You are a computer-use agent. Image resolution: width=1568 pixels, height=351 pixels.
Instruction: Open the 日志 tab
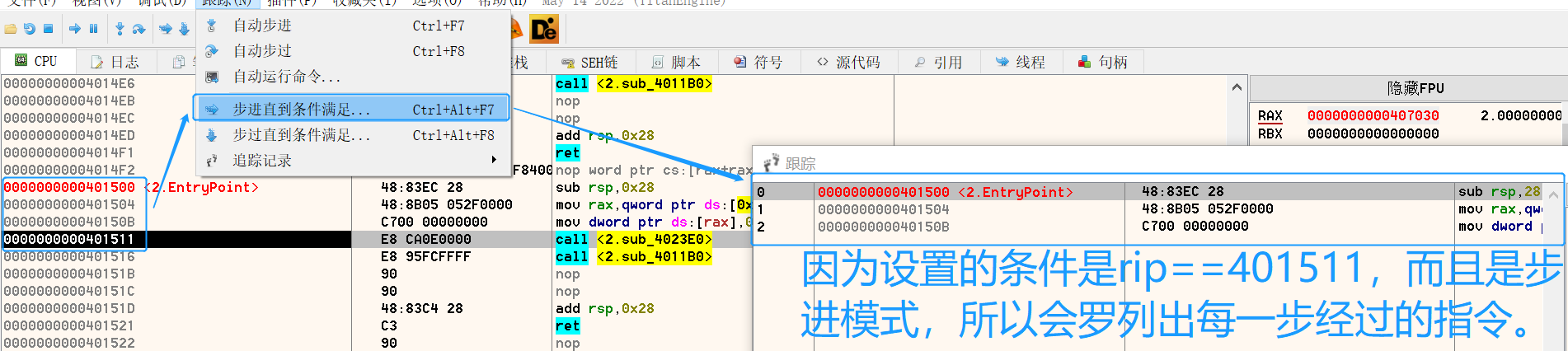[115, 62]
